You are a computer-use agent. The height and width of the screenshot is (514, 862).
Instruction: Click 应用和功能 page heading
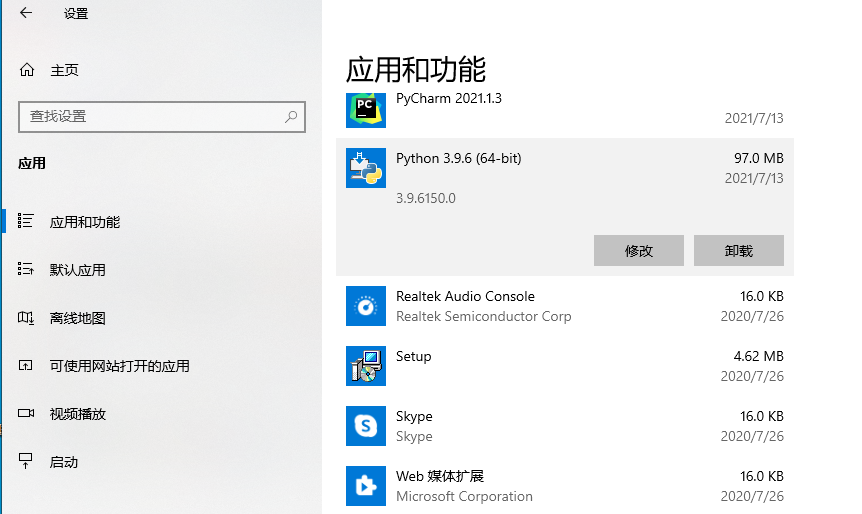[x=416, y=69]
